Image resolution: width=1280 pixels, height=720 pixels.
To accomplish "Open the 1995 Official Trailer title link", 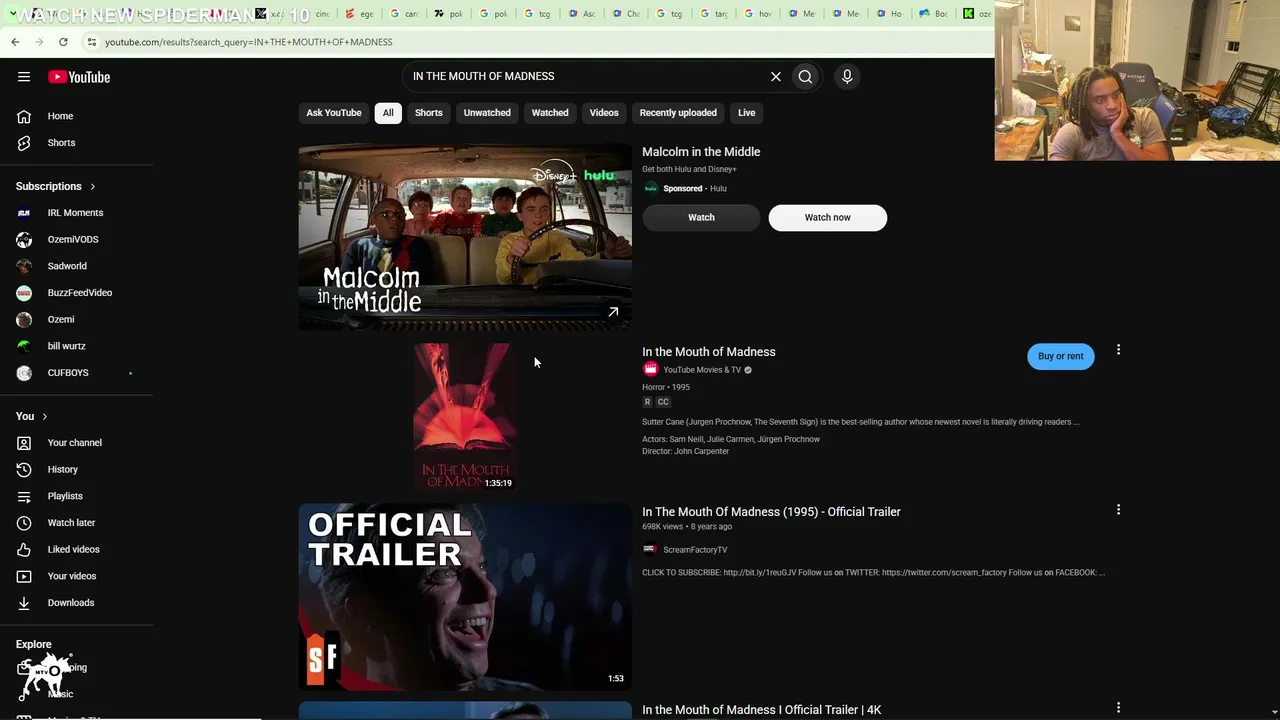I will pos(771,512).
